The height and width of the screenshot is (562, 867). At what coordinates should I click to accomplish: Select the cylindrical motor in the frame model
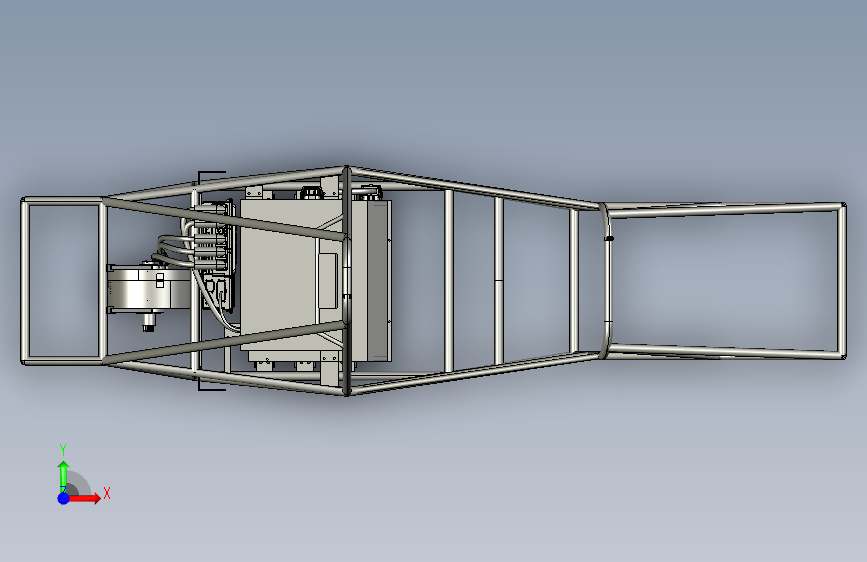pyautogui.click(x=148, y=288)
